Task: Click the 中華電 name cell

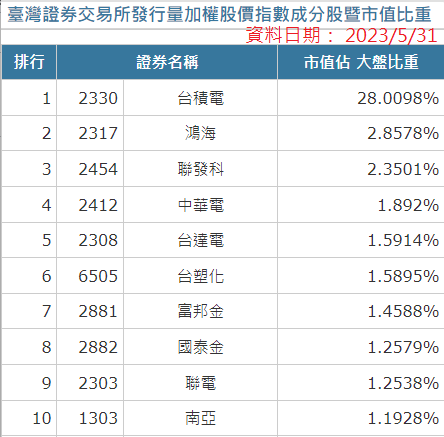Action: tap(200, 205)
